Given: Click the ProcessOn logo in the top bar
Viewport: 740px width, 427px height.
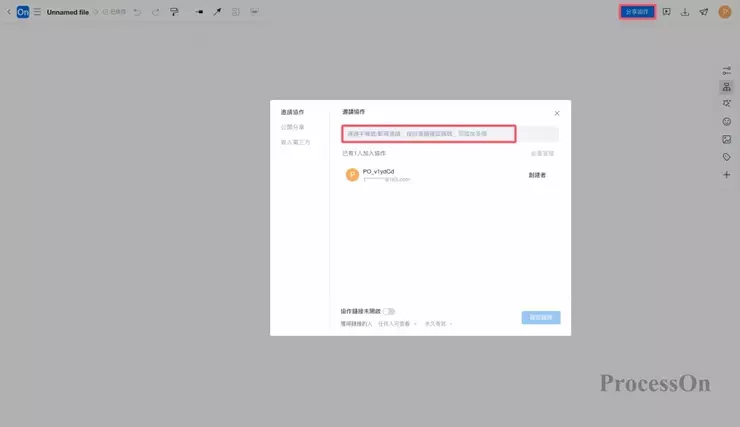Looking at the screenshot, I should point(22,12).
